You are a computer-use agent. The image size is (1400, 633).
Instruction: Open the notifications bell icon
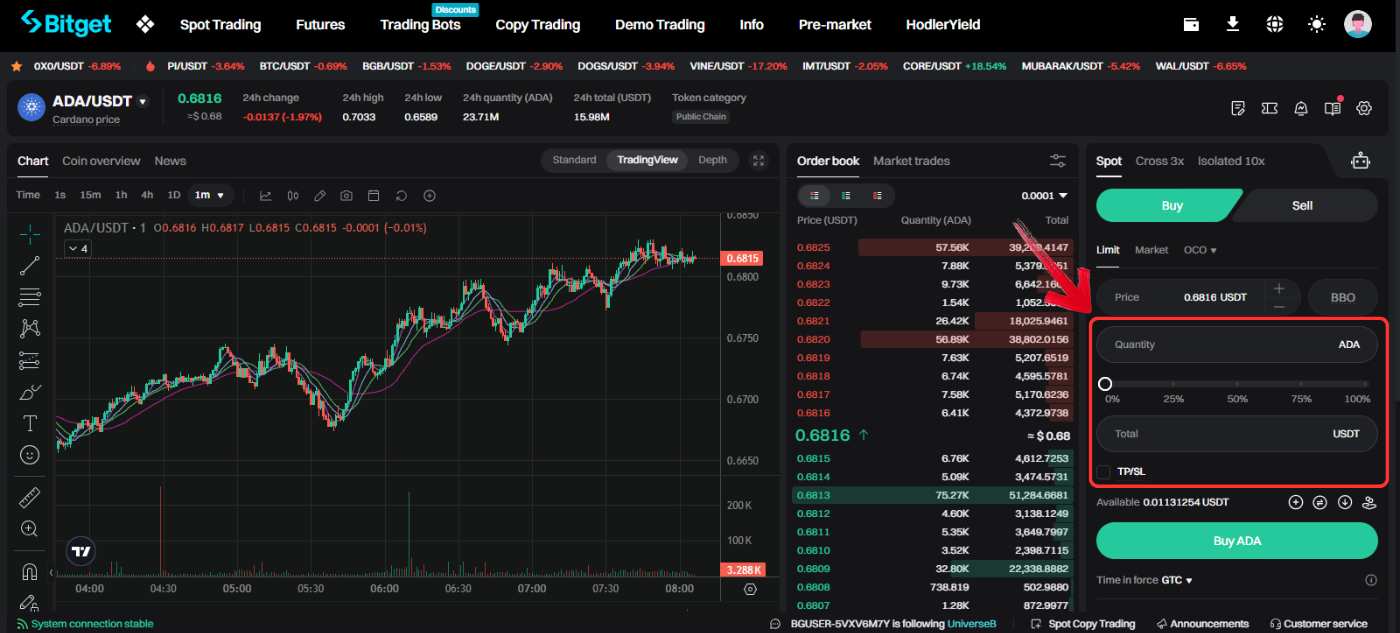[1301, 108]
